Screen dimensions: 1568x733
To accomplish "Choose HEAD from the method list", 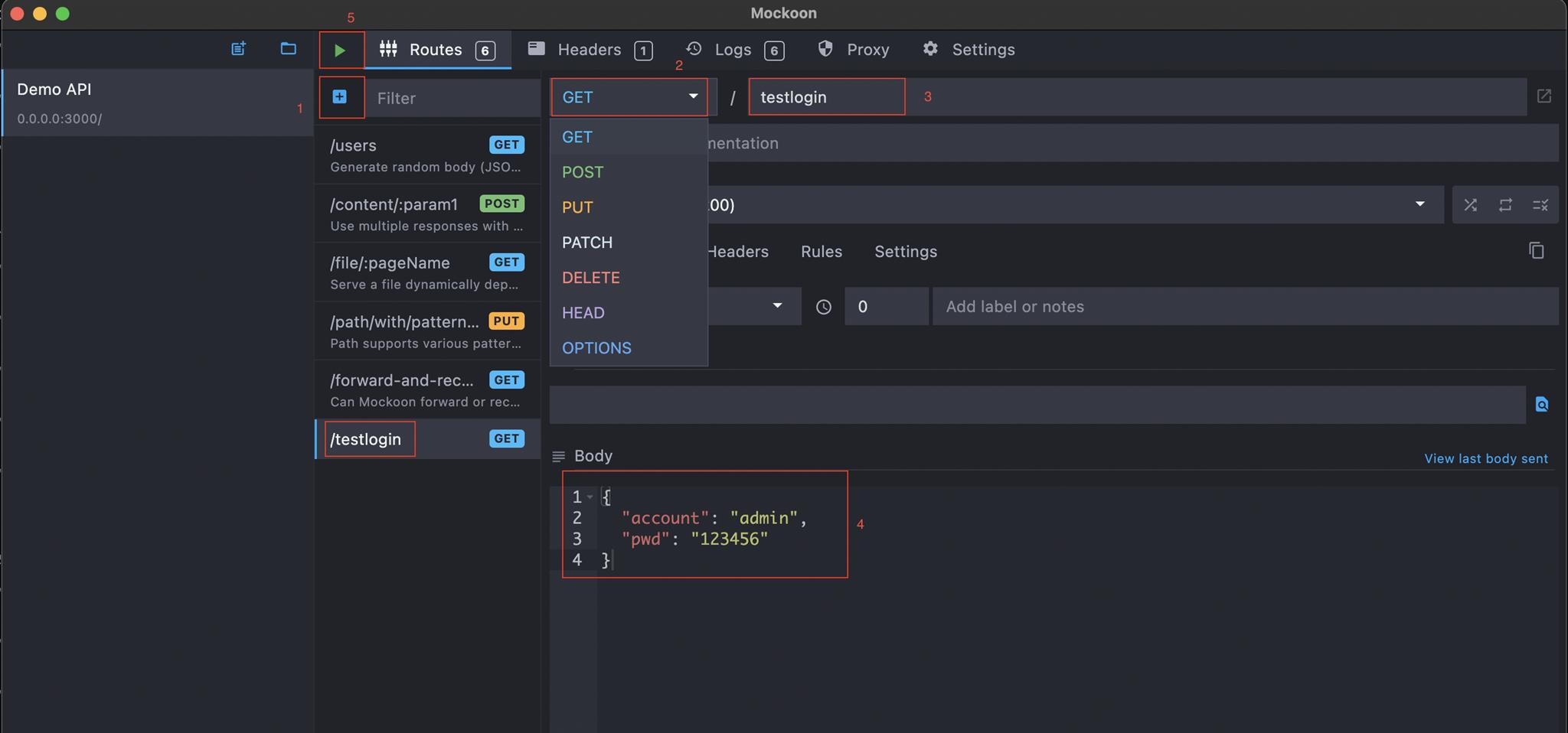I will pos(629,313).
